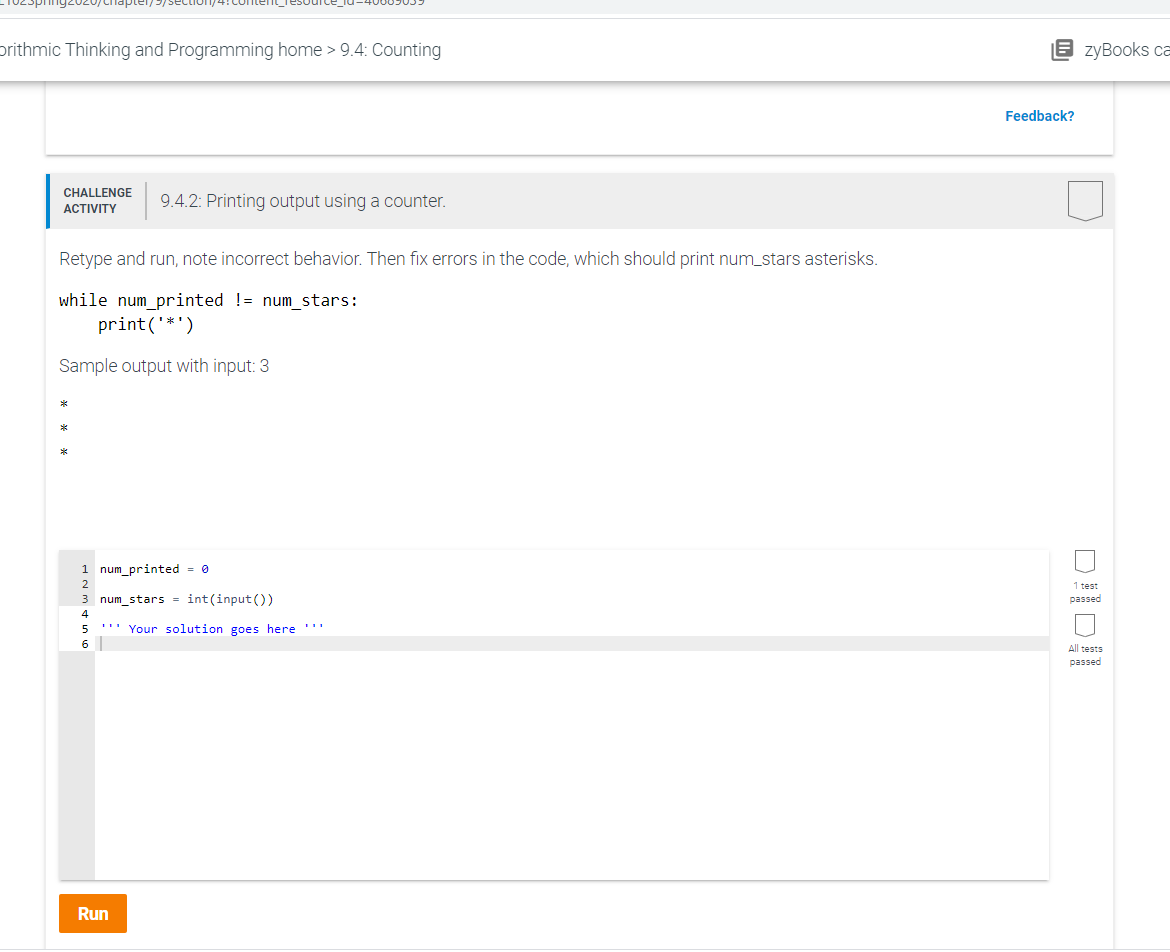Click the title '9.4.2: Printing output using a counter'
Screen dimensions: 1170x952
coord(302,200)
